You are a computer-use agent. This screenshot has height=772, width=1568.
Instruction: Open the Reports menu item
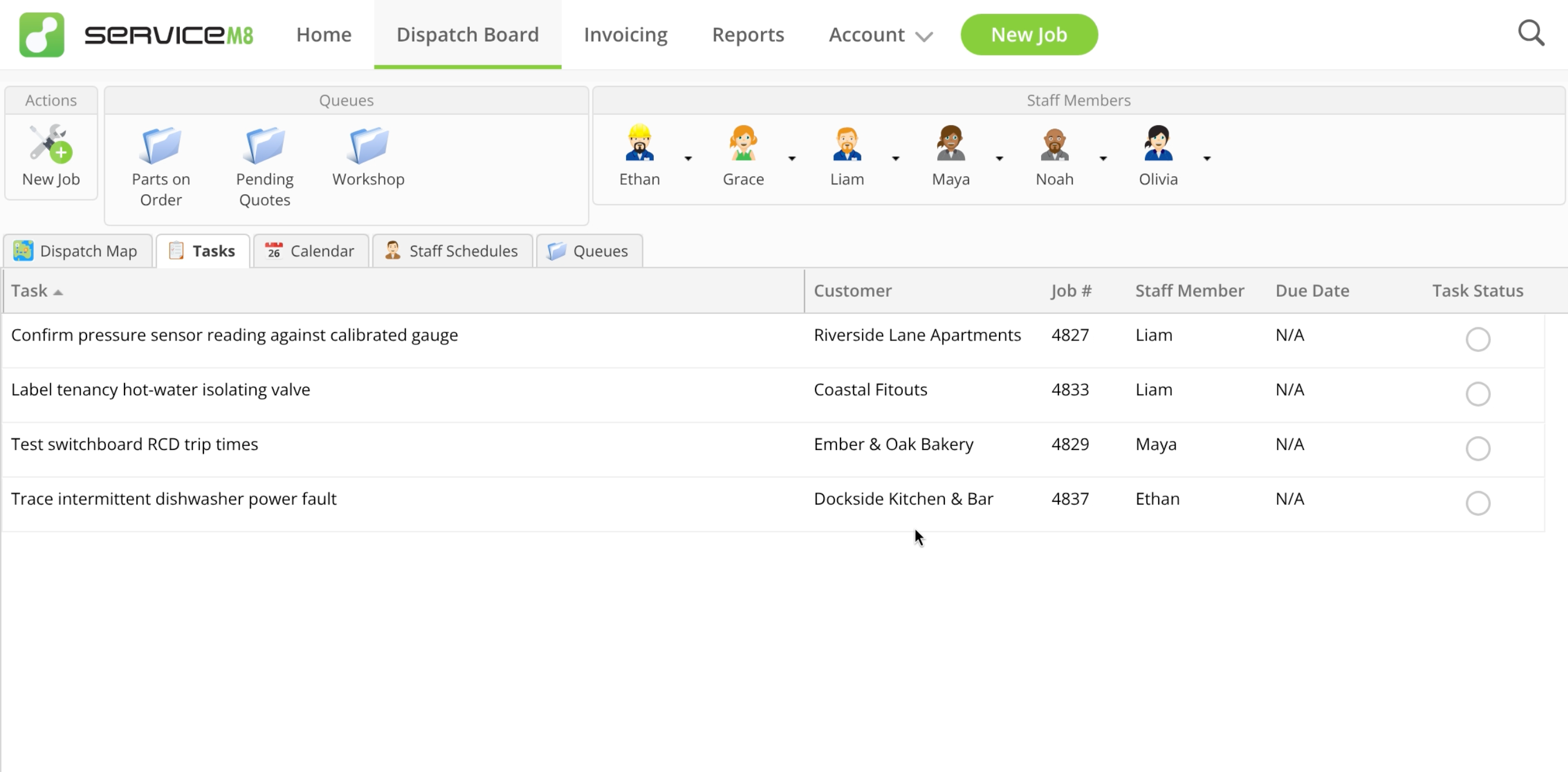tap(748, 35)
